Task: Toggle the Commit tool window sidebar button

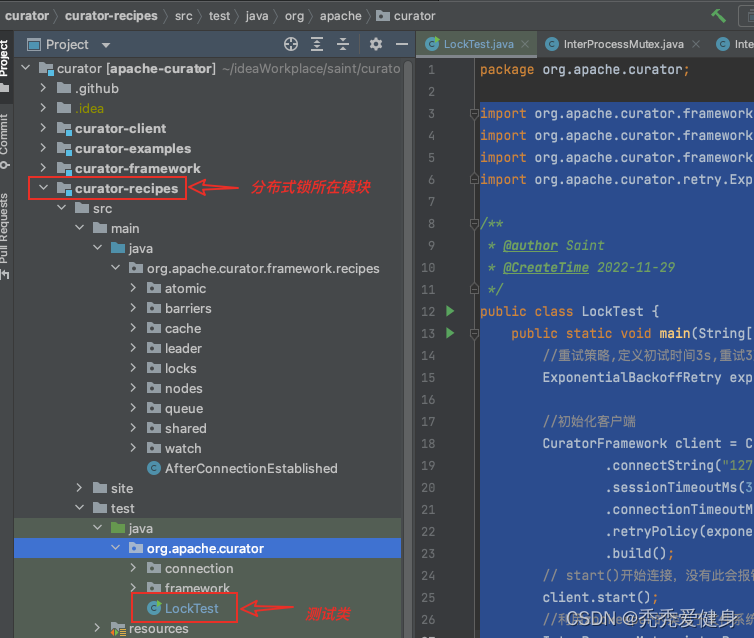Action: (5, 138)
